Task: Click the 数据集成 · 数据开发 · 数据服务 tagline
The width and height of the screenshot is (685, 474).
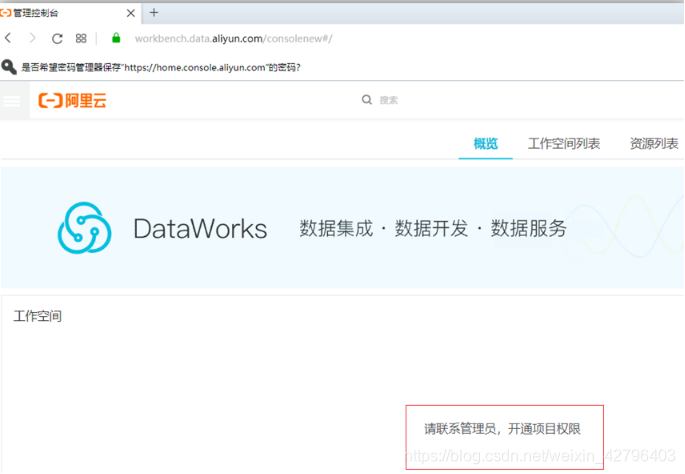Action: (433, 228)
